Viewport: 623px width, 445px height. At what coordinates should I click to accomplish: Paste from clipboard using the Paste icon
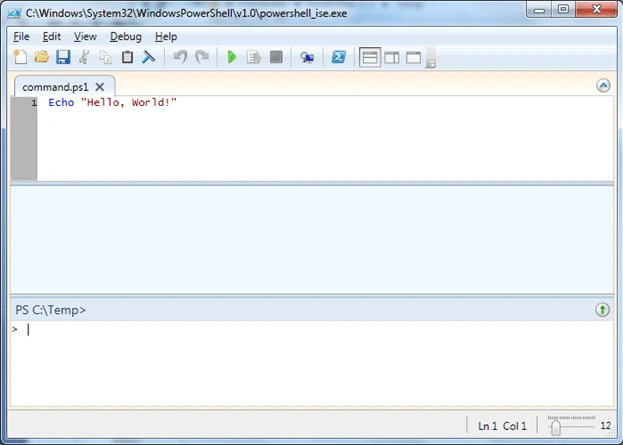tap(127, 57)
